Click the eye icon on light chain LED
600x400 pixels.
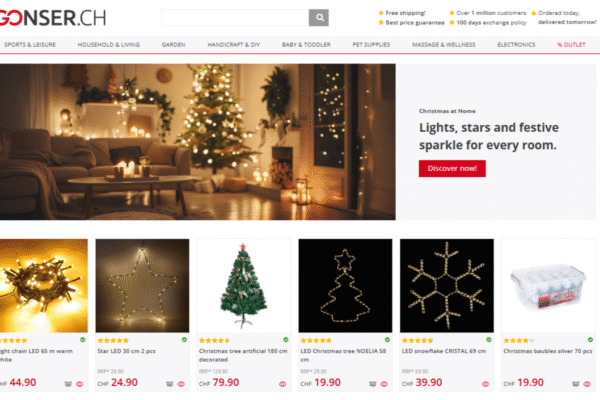[x=80, y=384]
